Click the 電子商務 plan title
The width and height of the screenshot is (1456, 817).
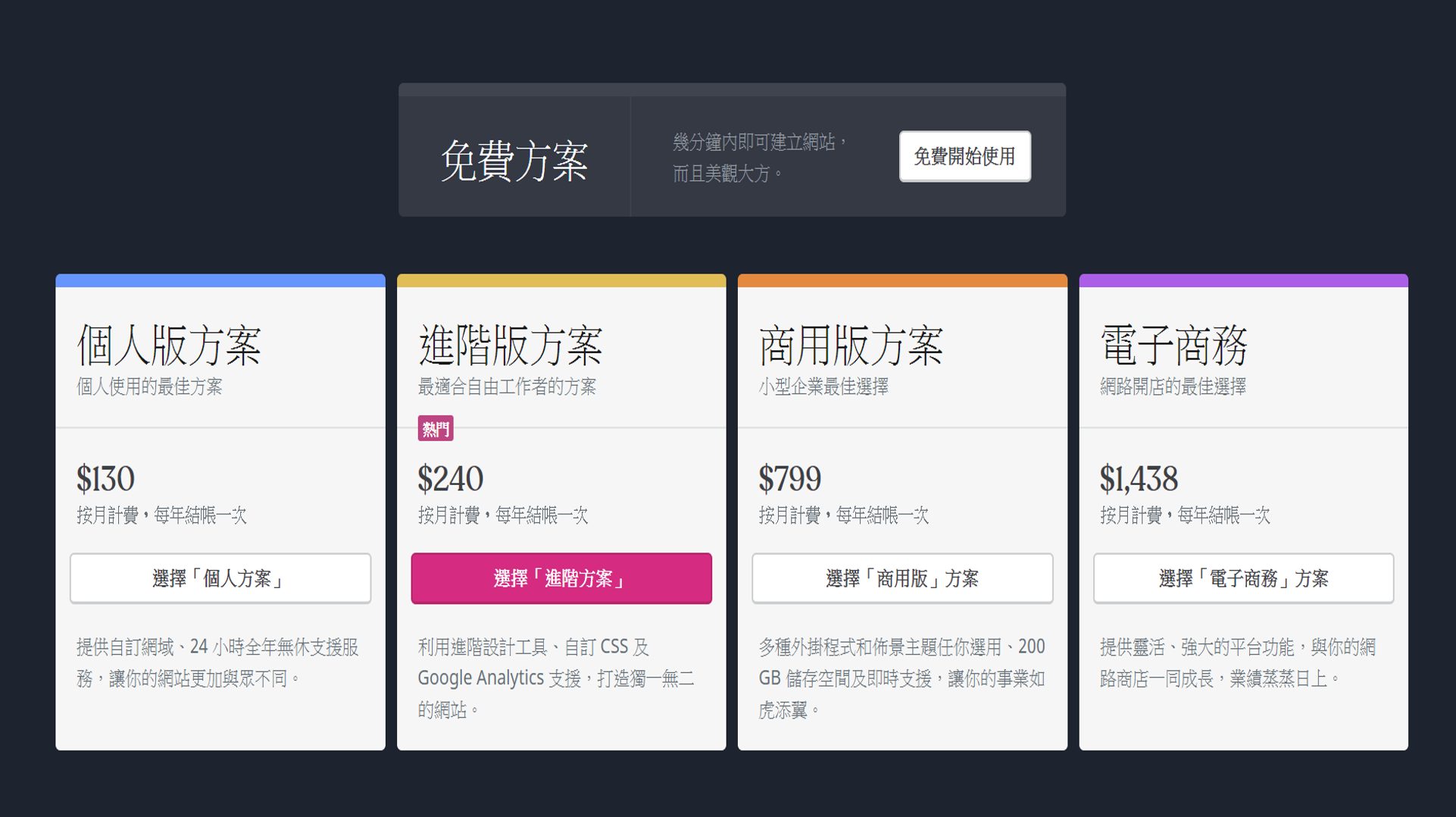[1173, 346]
